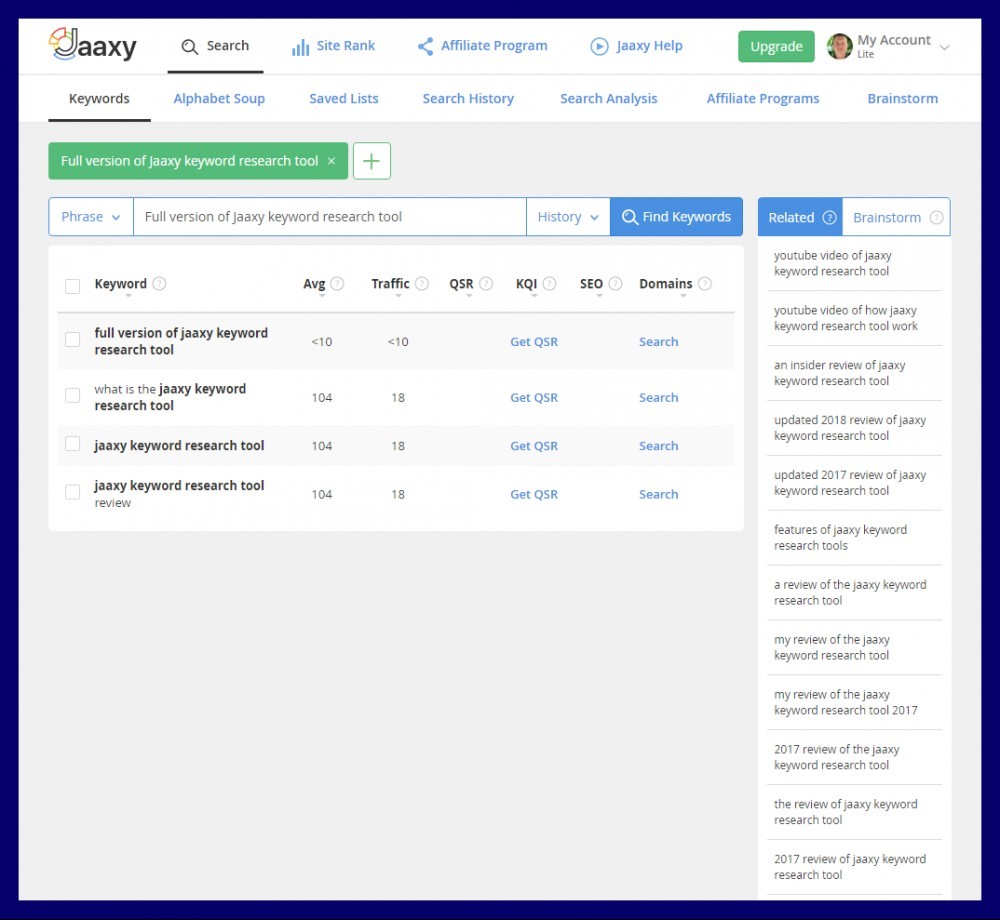This screenshot has height=920, width=1000.
Task: Open the History dropdown
Action: (x=568, y=217)
